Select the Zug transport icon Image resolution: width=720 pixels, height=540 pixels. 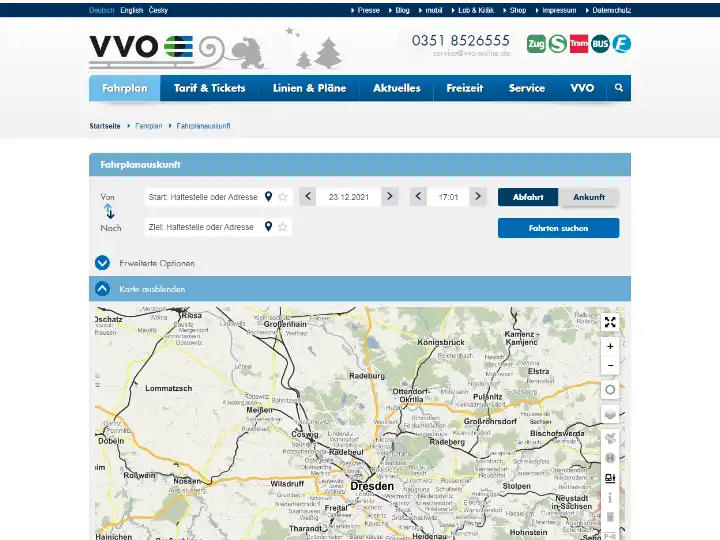coord(536,44)
